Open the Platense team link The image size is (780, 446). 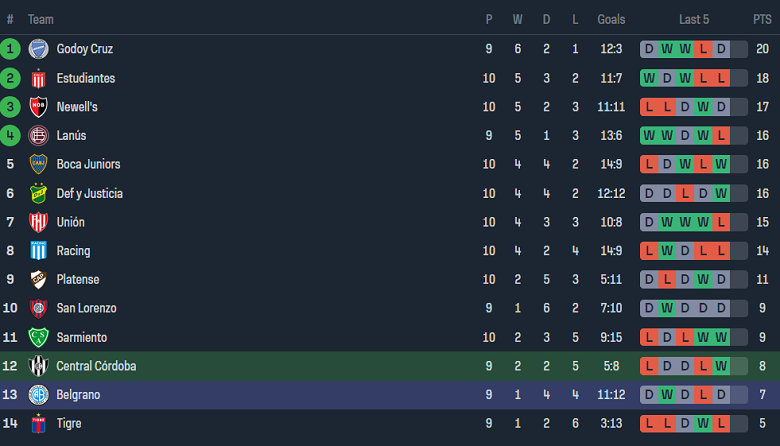(x=78, y=280)
